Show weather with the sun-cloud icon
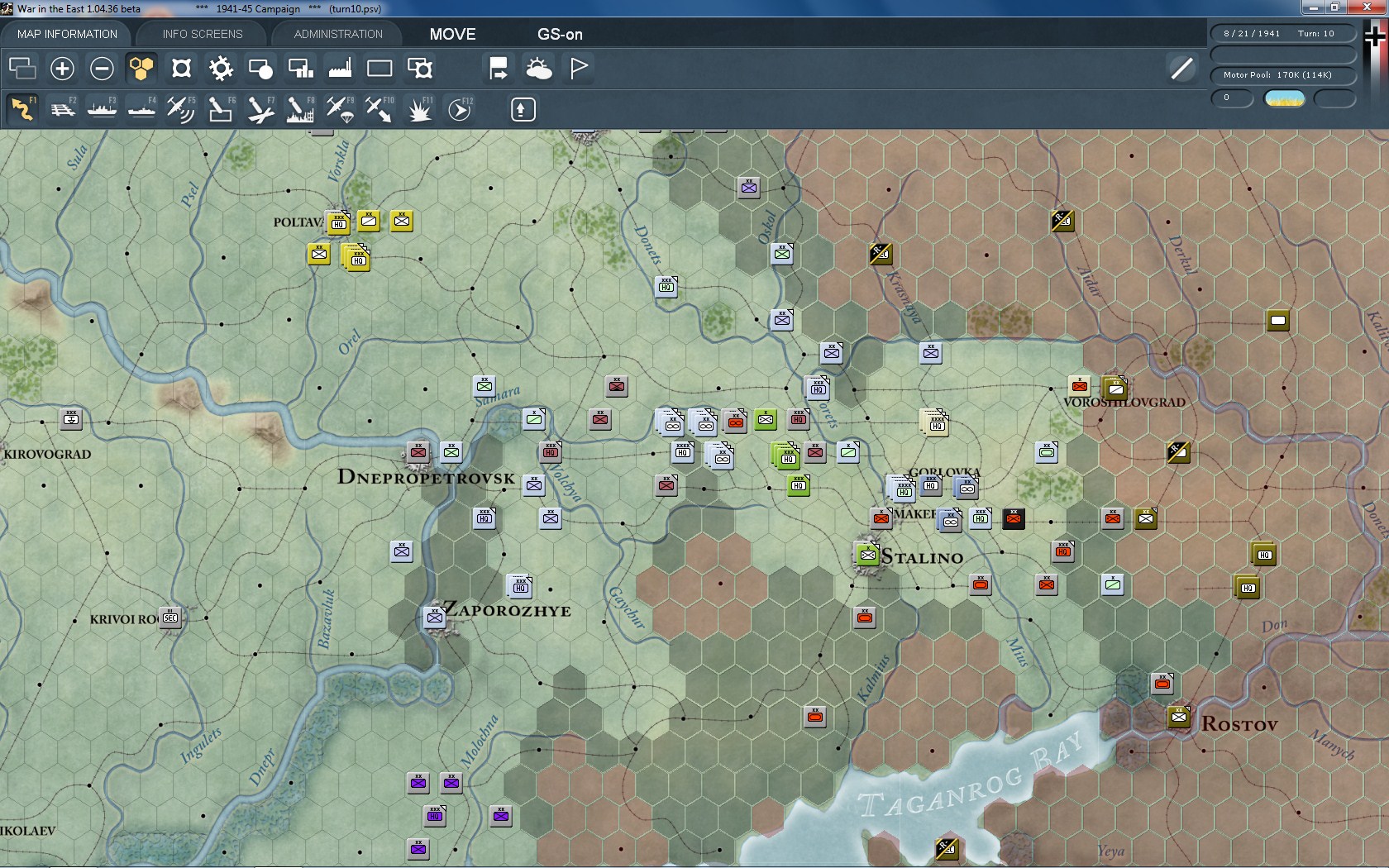The height and width of the screenshot is (868, 1389). [x=538, y=69]
